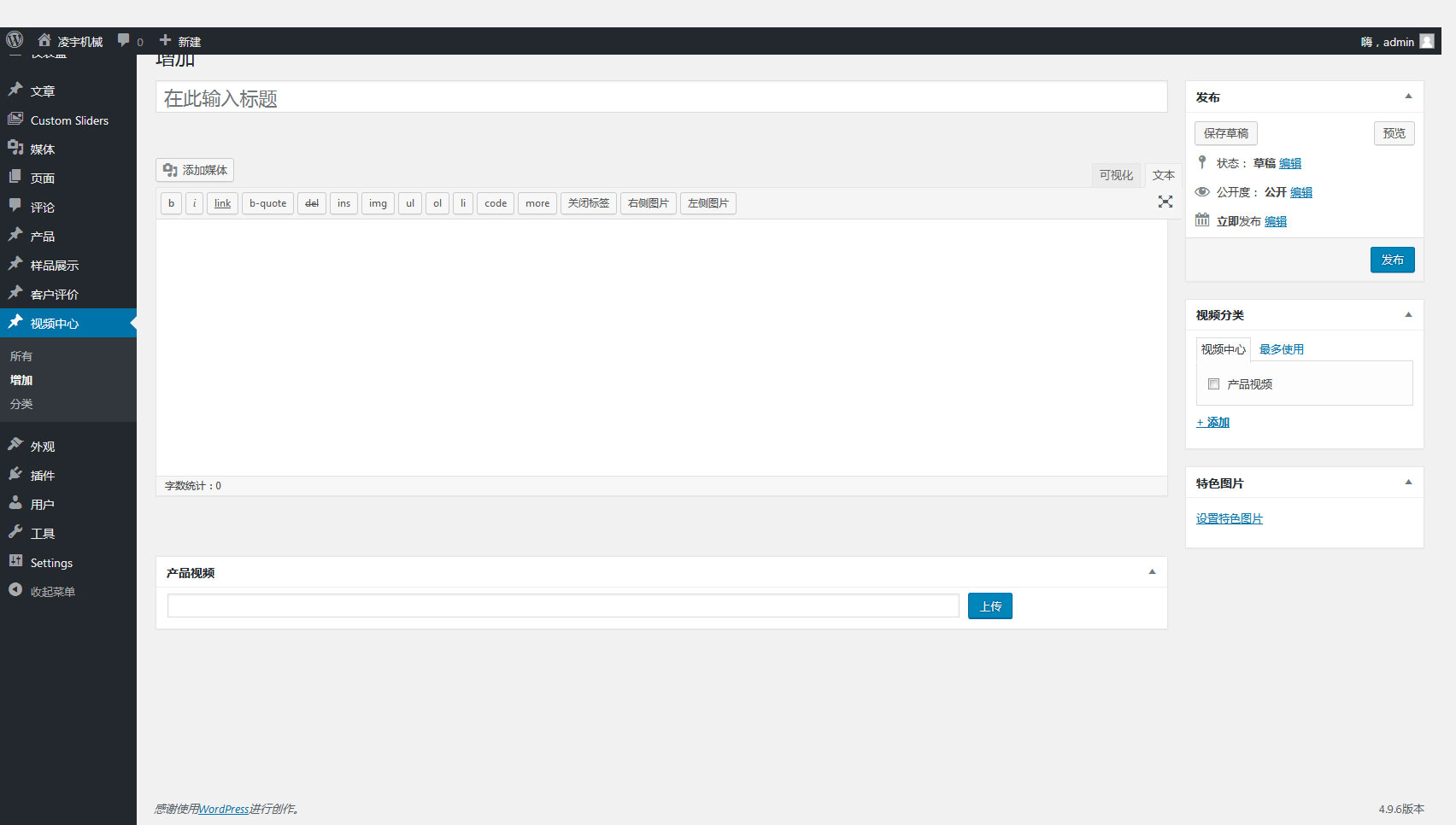The width and height of the screenshot is (1456, 825).
Task: Click the 编辑 link next to 公开度
Action: coord(1301,192)
